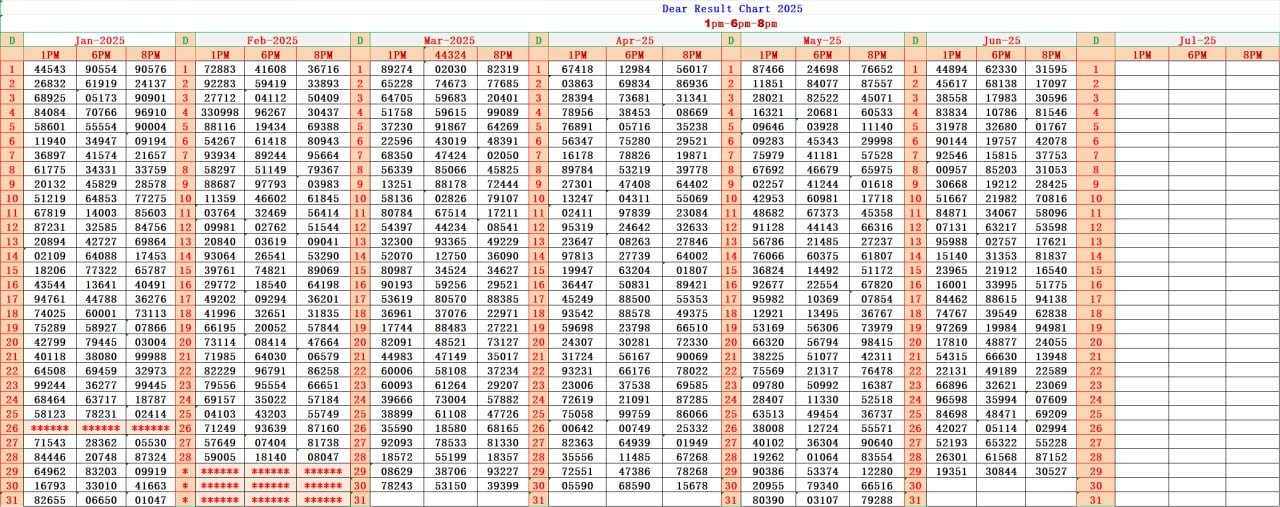Screen dimensions: 1280x507
Task: Select the value 89244 in February
Action: tap(270, 155)
